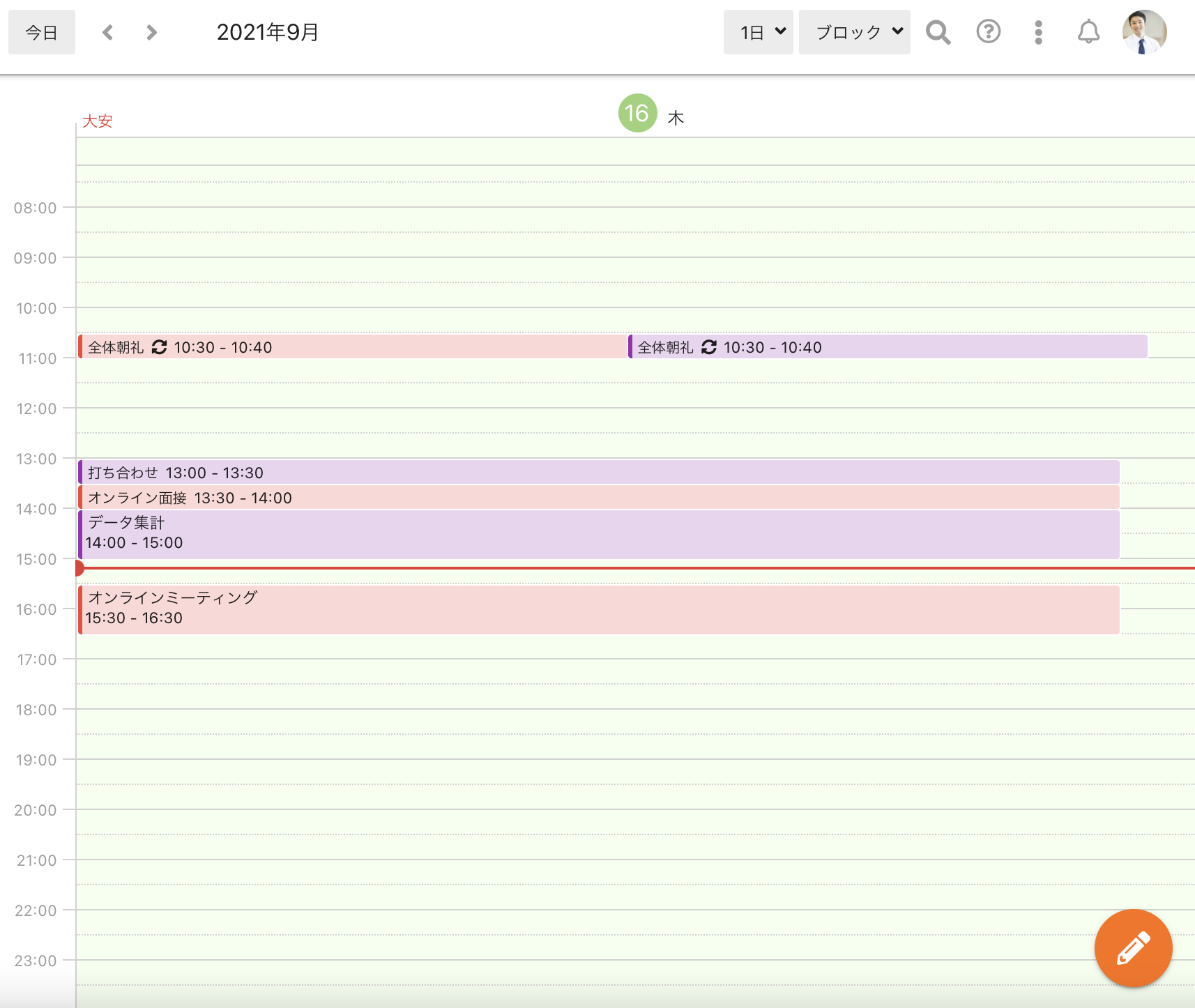This screenshot has height=1008, width=1195.
Task: Click the user profile avatar
Action: click(x=1144, y=32)
